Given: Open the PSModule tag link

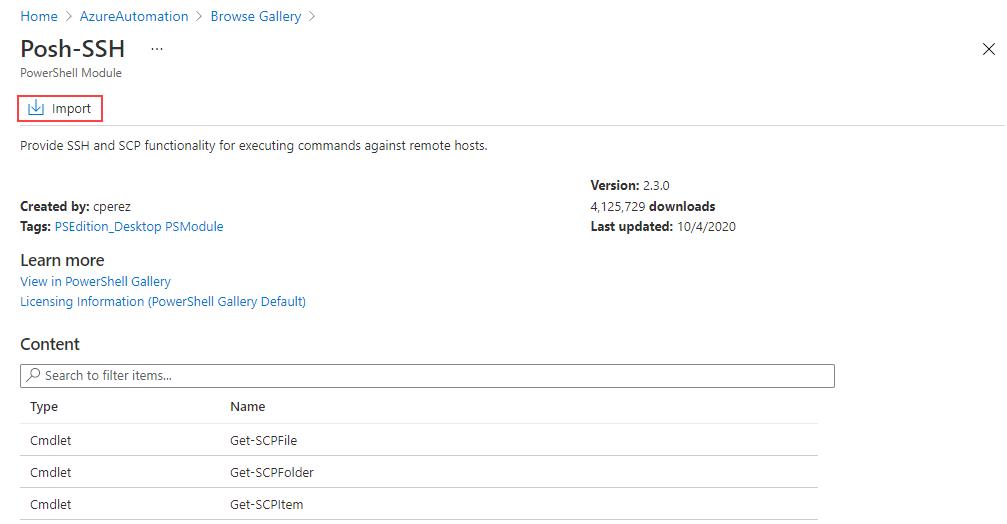Looking at the screenshot, I should [x=194, y=227].
